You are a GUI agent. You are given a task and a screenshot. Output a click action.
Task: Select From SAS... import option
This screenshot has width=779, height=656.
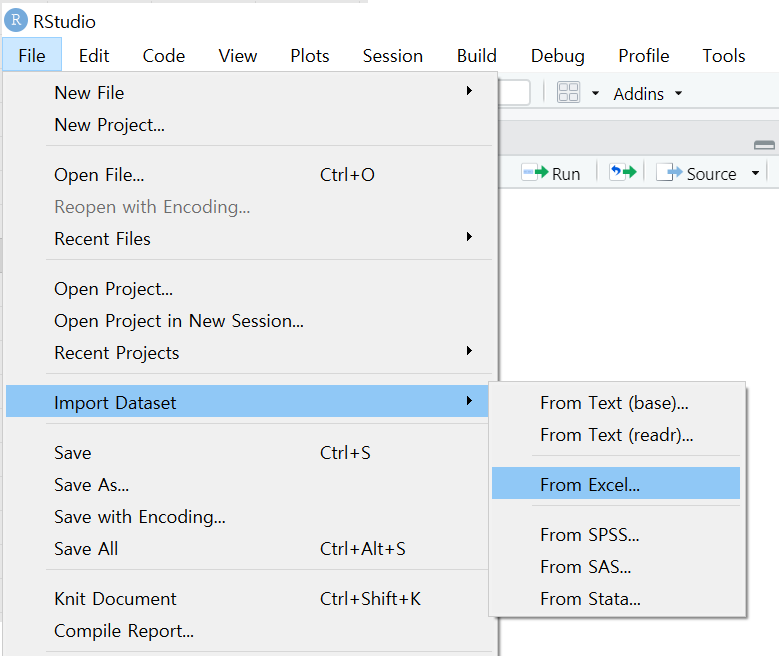tap(616, 567)
